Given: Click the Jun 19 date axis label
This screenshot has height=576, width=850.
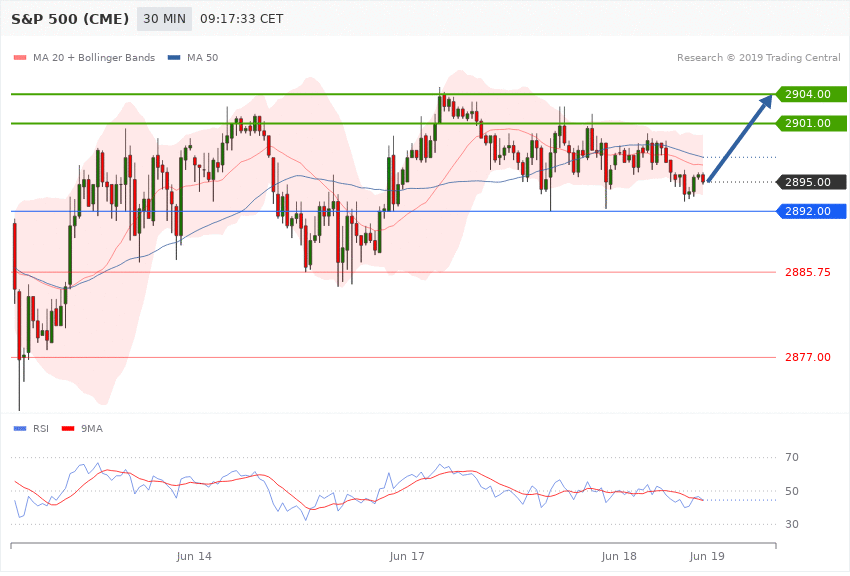Looking at the screenshot, I should 707,556.
